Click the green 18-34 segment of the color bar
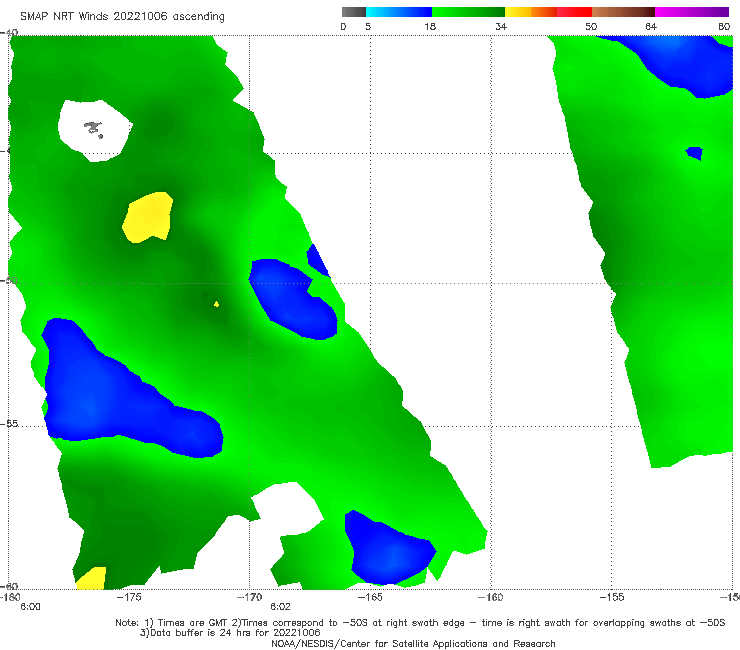The image size is (740, 650). click(x=468, y=12)
